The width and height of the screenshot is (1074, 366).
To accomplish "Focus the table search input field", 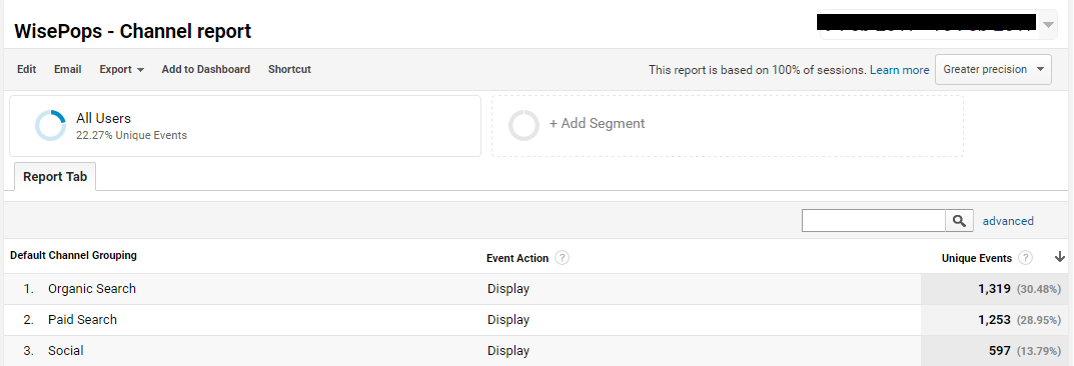I will click(x=874, y=221).
